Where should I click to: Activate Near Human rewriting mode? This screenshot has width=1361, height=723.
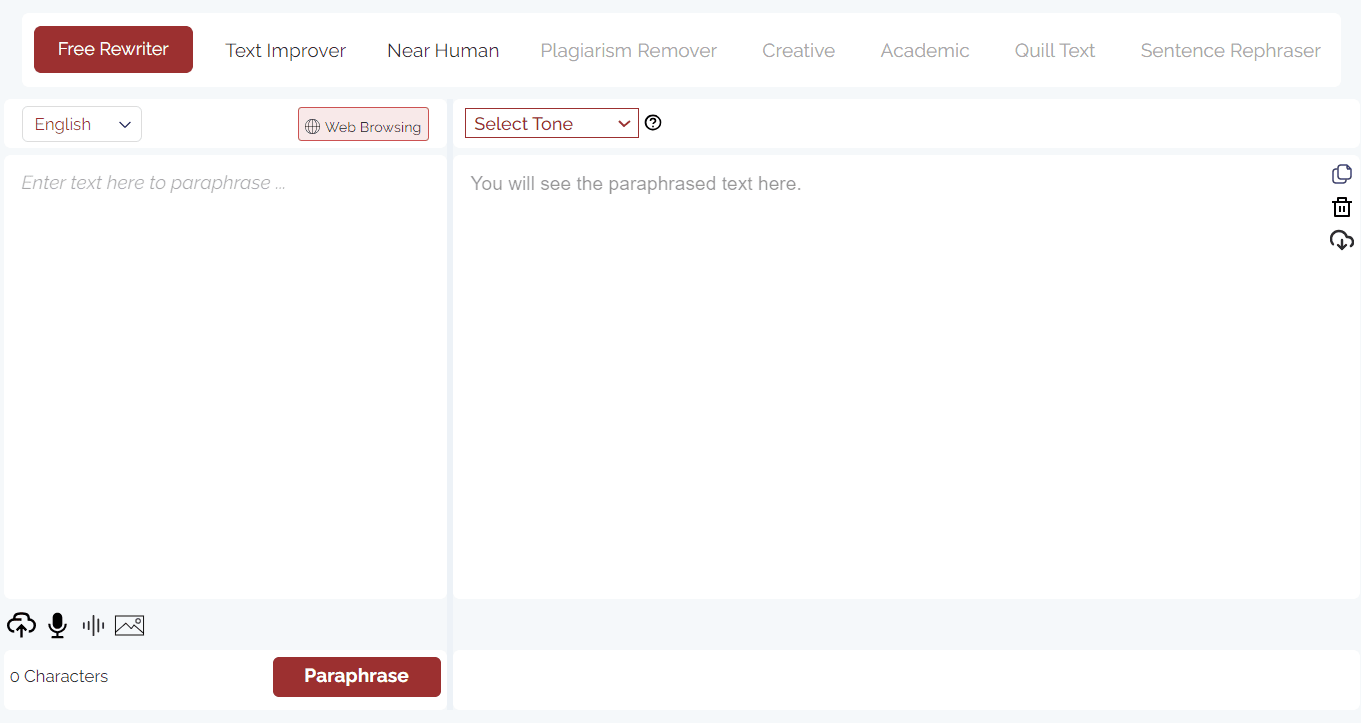(x=443, y=49)
